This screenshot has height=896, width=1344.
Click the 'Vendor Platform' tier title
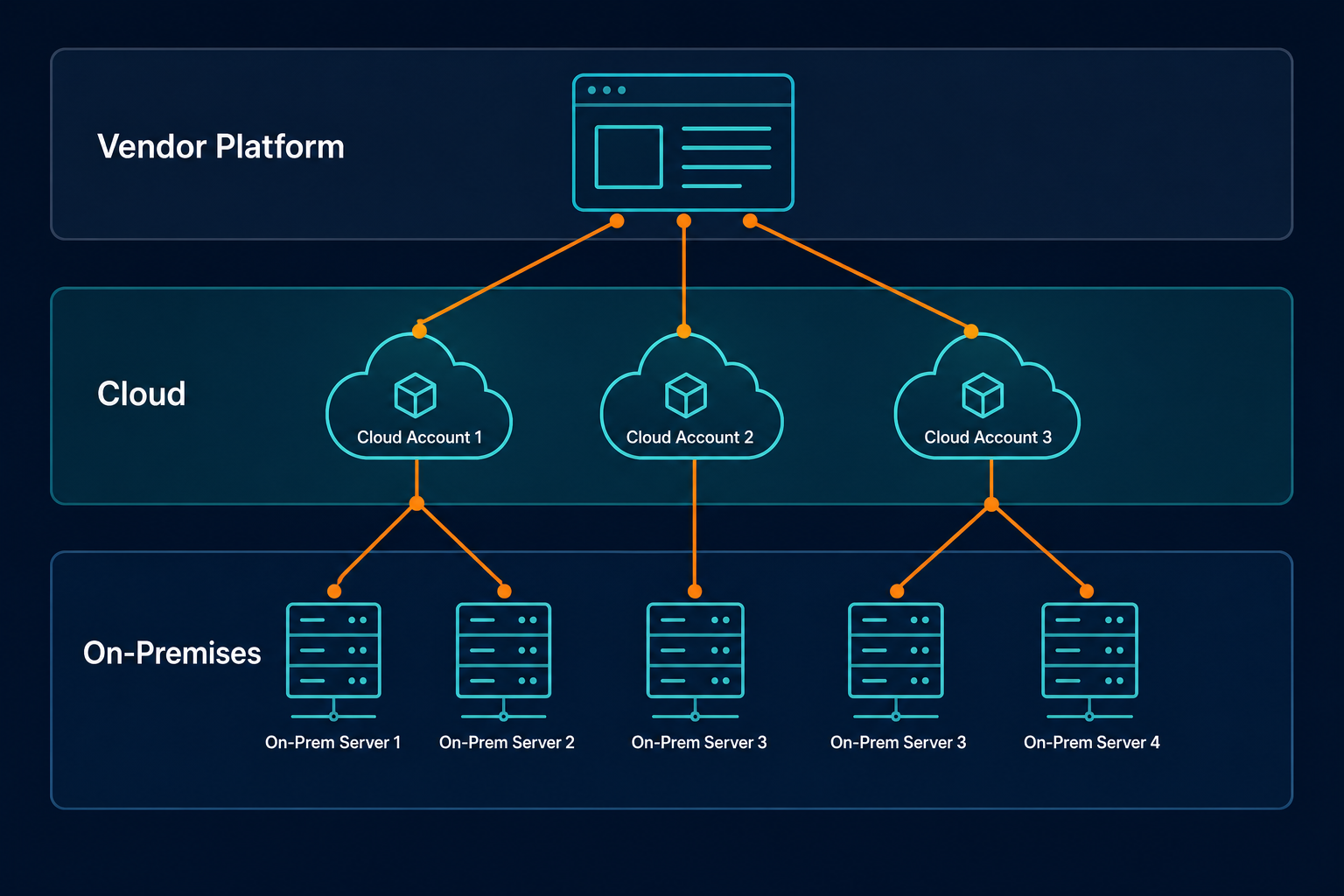click(x=220, y=147)
